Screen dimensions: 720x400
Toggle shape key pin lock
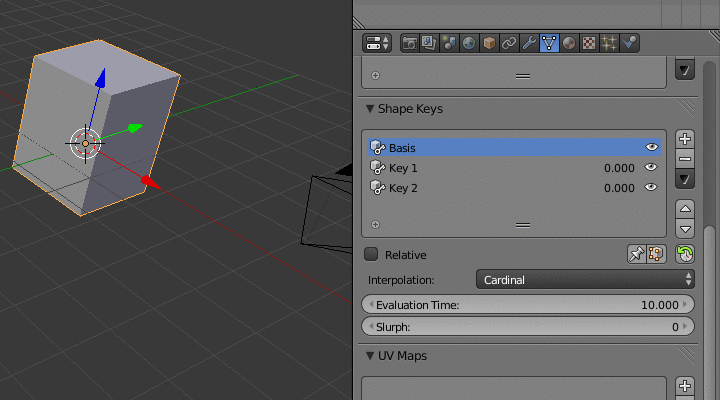pos(637,254)
